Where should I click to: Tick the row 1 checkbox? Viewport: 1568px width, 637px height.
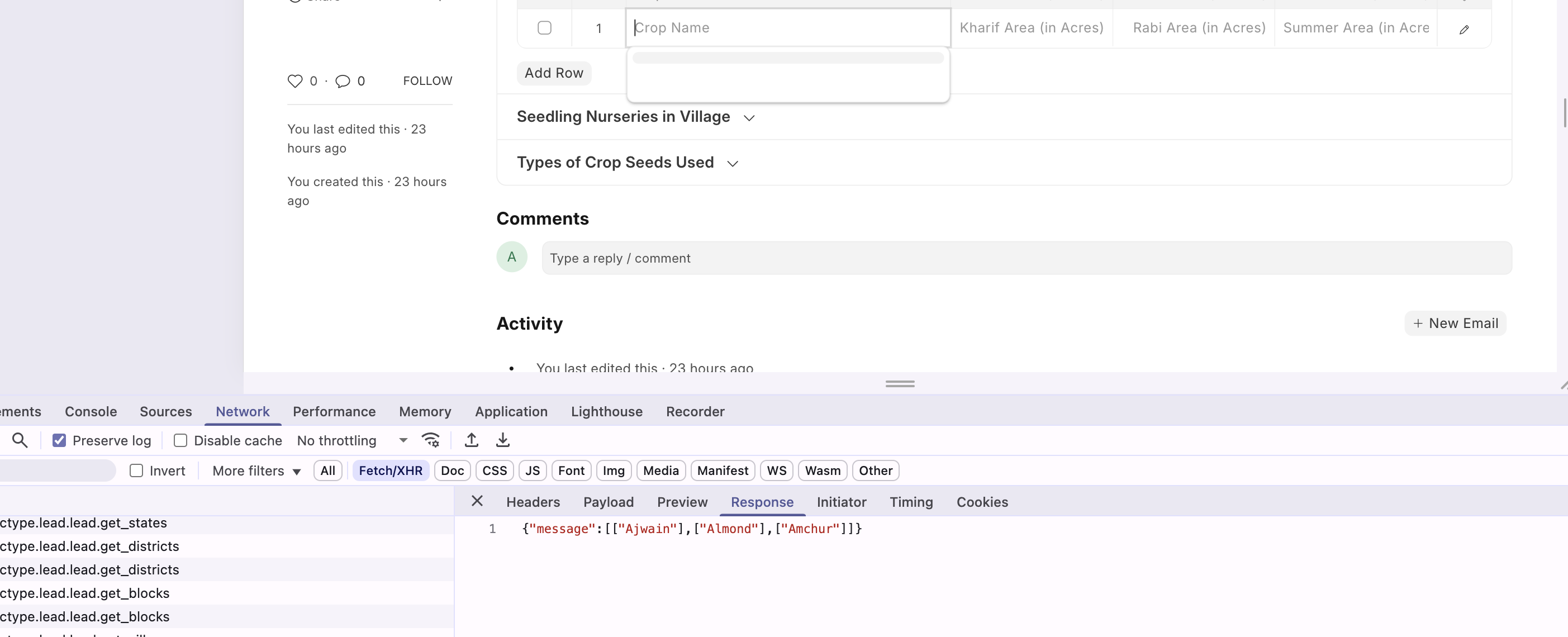pos(544,28)
